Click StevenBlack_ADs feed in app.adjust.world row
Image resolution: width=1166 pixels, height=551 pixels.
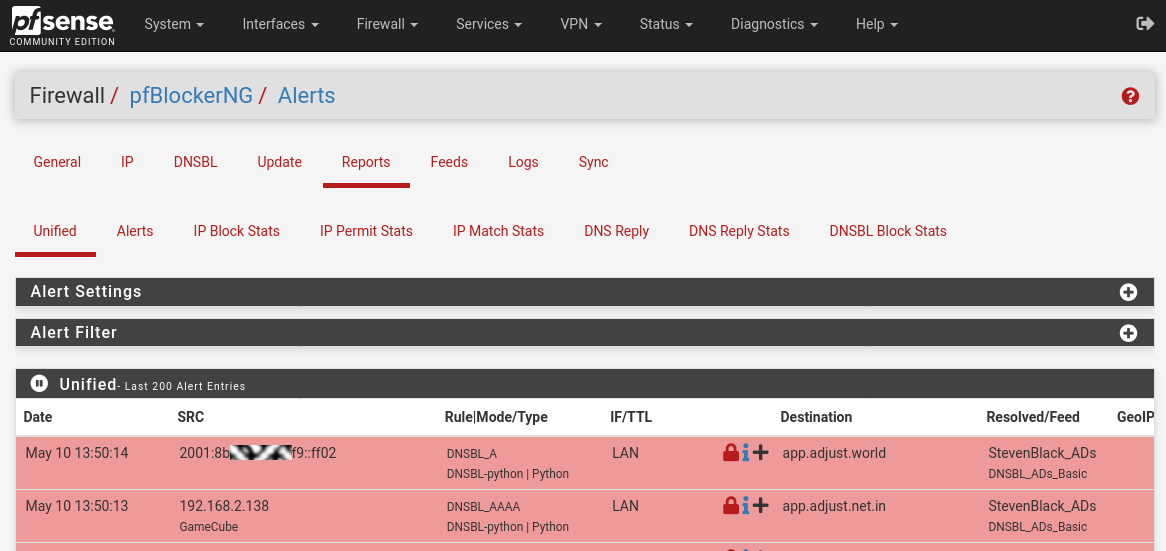(x=1042, y=453)
